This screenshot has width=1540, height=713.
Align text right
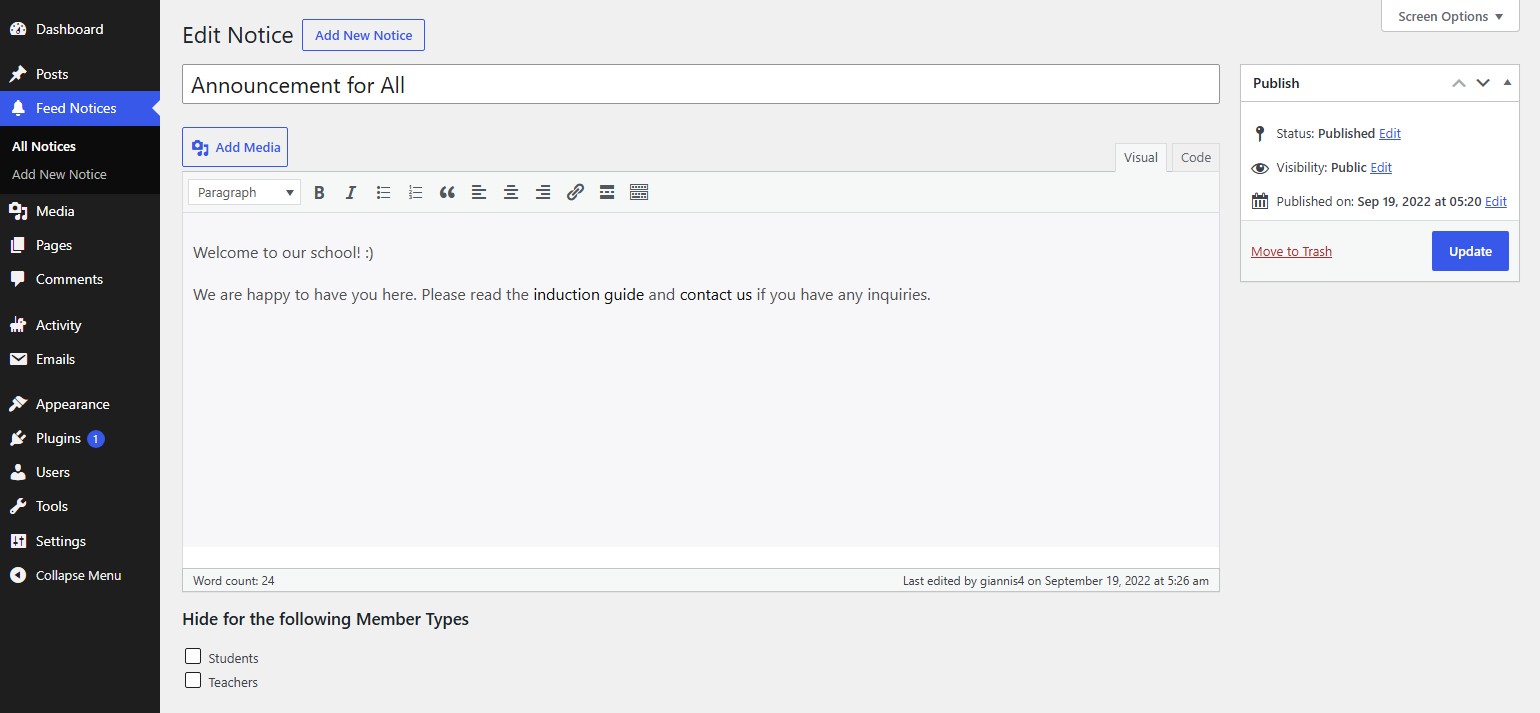(x=543, y=192)
